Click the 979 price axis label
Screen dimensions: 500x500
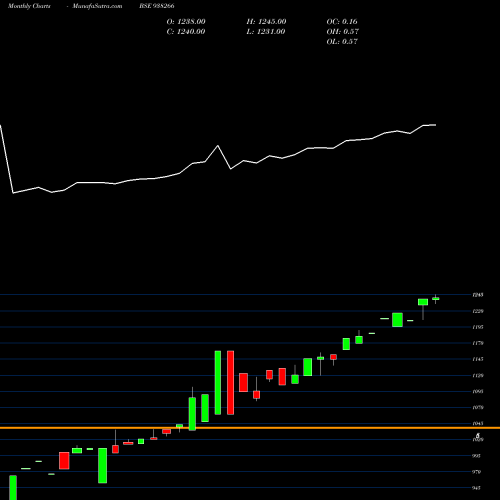477,472
